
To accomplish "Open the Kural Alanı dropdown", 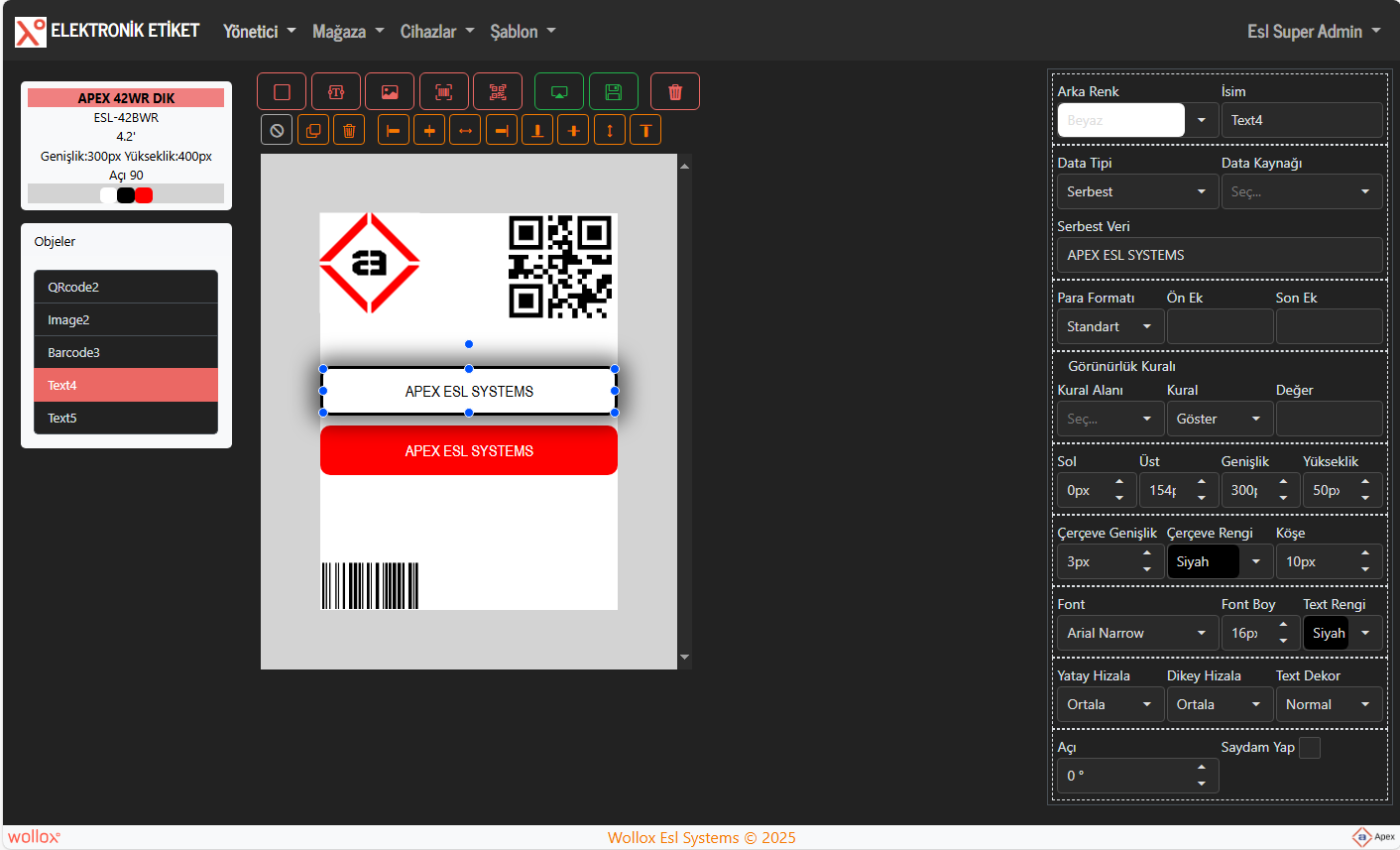I will pos(1110,419).
